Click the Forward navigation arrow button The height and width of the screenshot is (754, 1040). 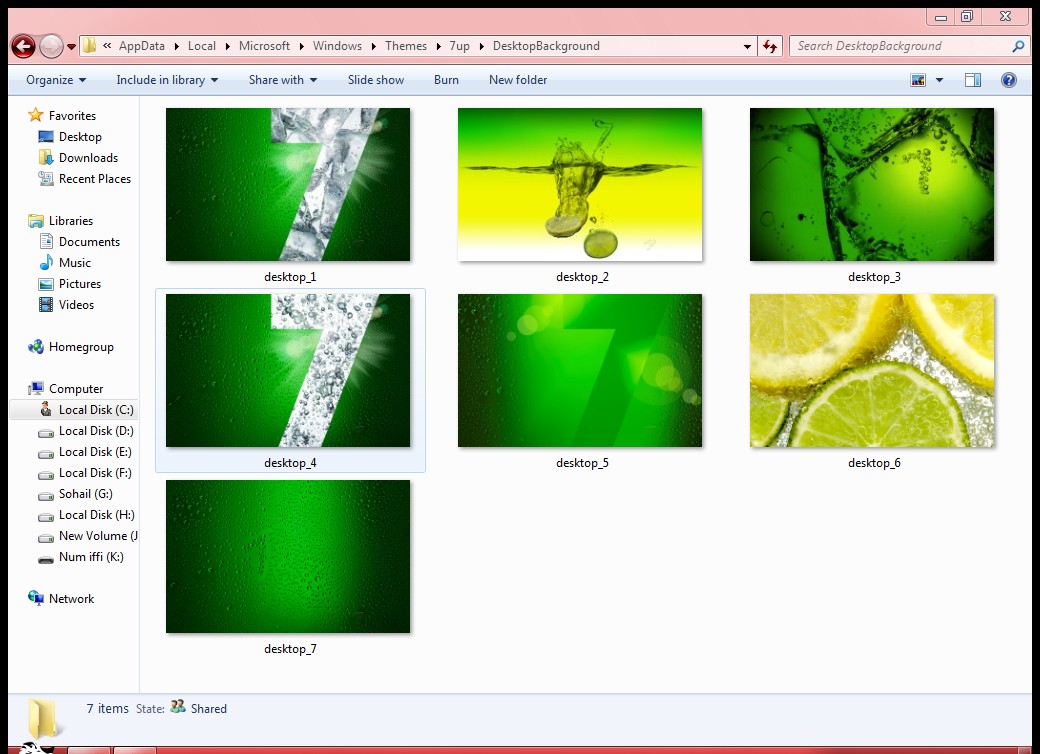tap(51, 46)
